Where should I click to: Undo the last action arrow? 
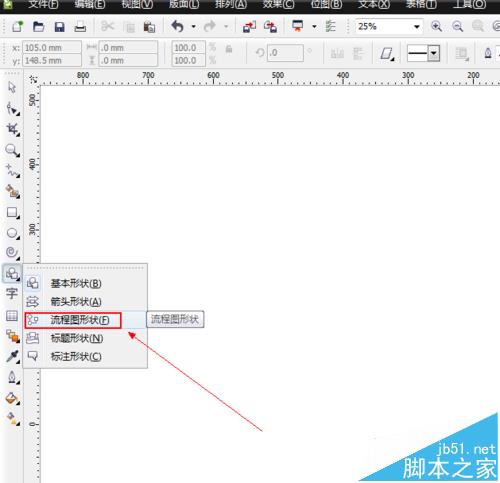(x=178, y=26)
